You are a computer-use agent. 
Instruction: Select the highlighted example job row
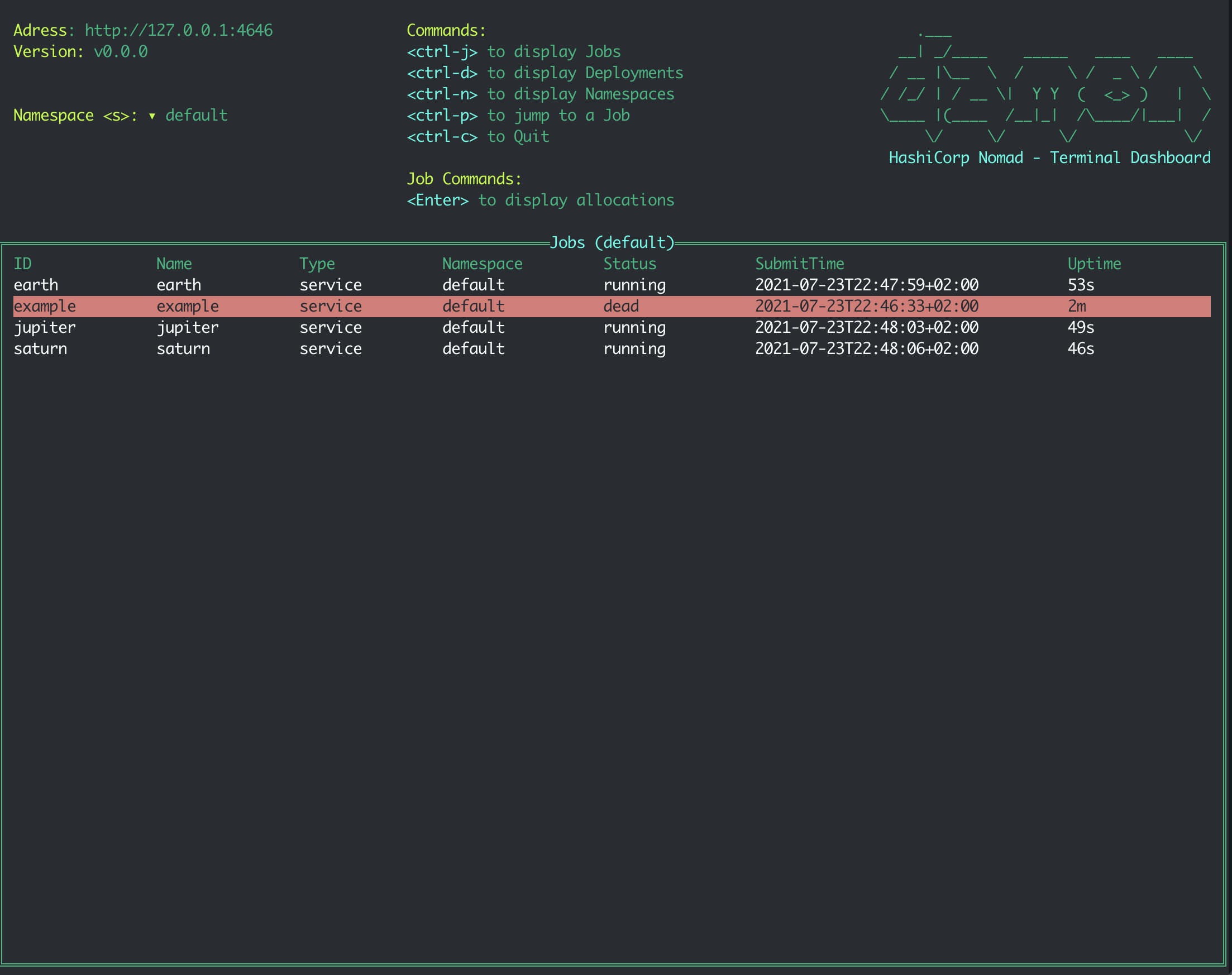pos(45,307)
